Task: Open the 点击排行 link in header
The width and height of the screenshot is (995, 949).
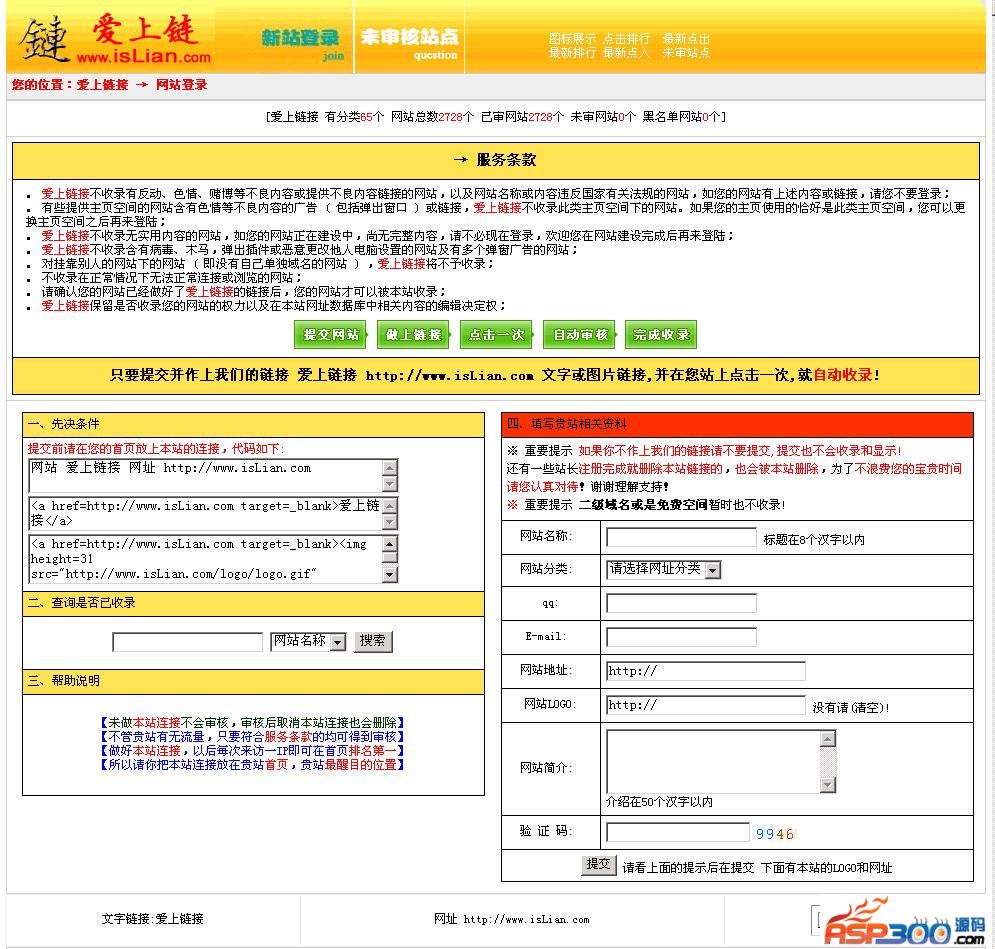Action: tap(626, 39)
